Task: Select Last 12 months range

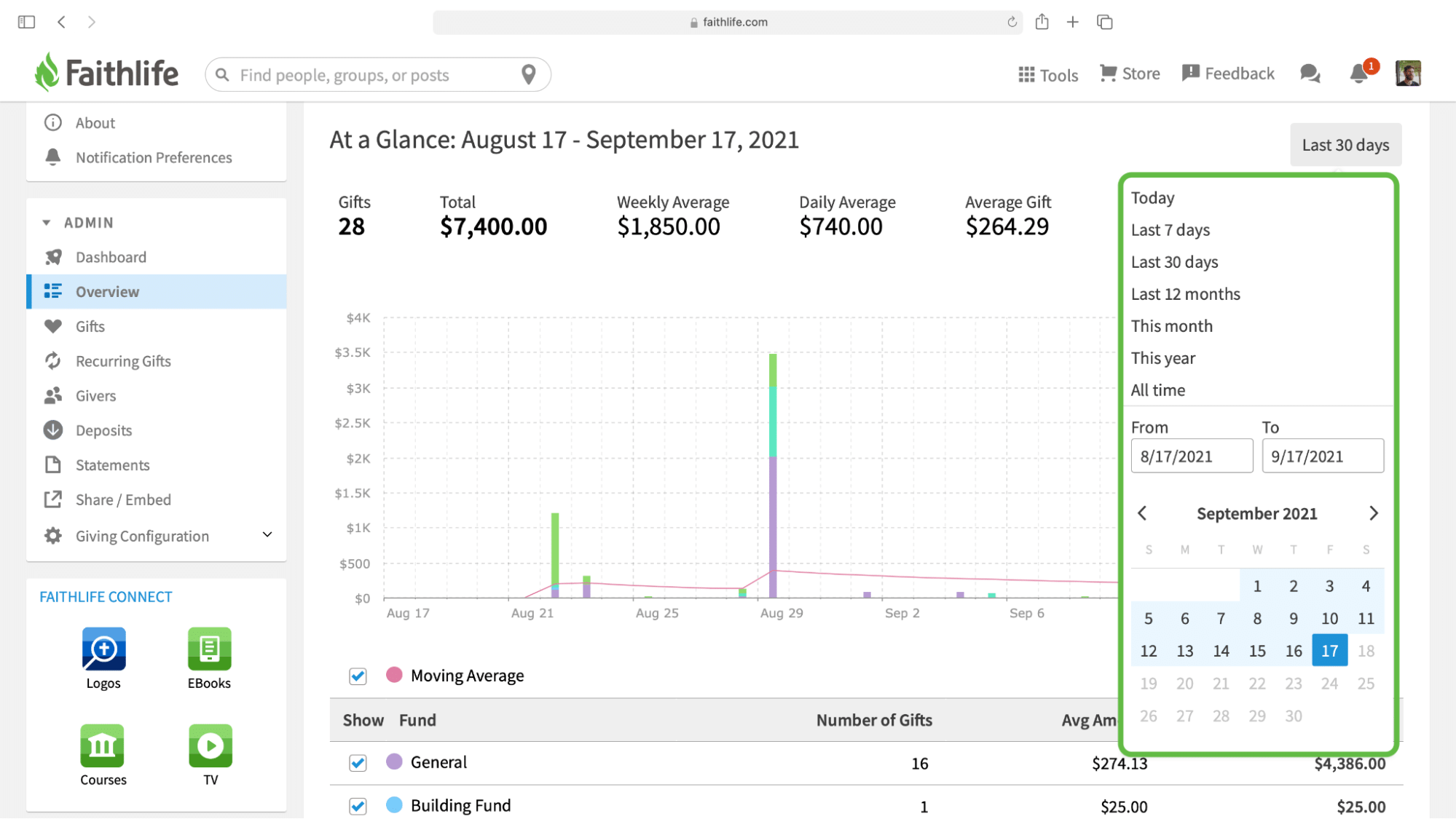Action: [x=1185, y=294]
